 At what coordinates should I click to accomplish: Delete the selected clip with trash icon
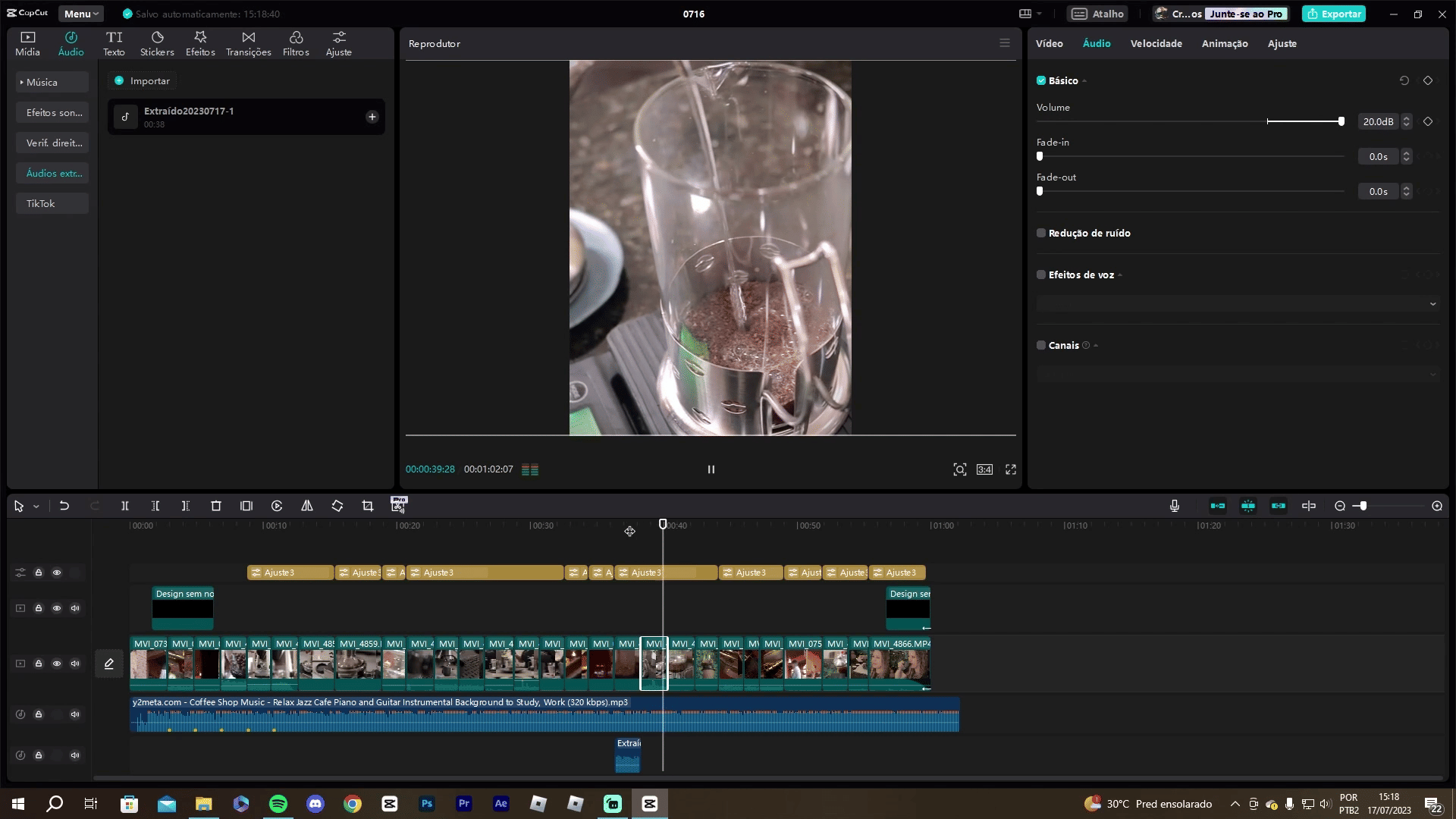(216, 506)
